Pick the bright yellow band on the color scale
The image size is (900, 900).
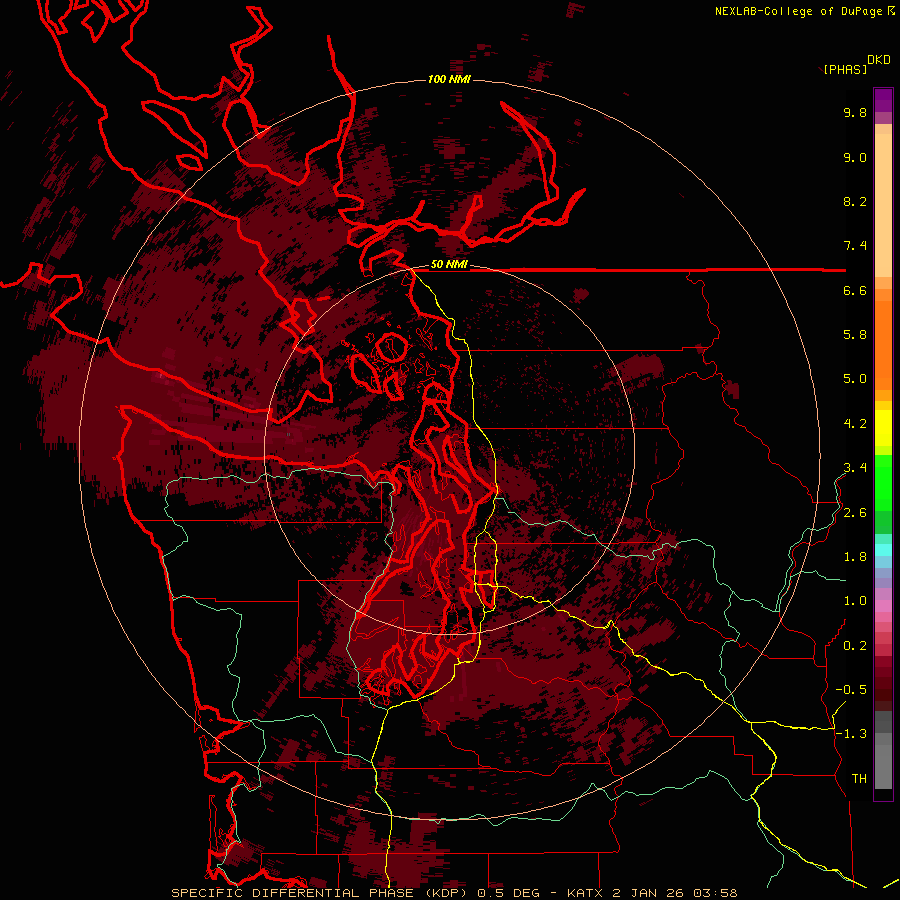pos(883,428)
